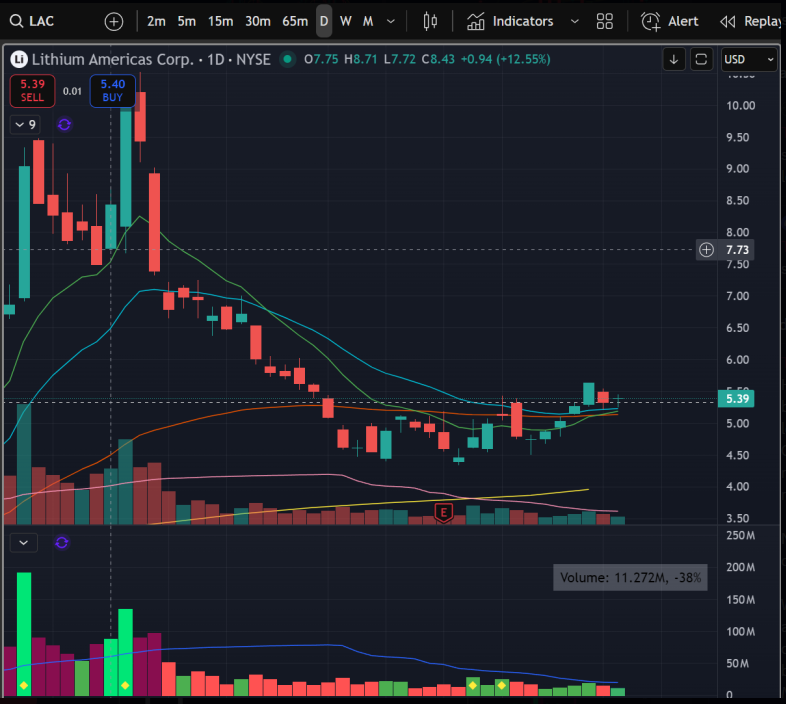Open candlestick chart style selector
Image resolution: width=786 pixels, height=704 pixels.
tap(430, 22)
